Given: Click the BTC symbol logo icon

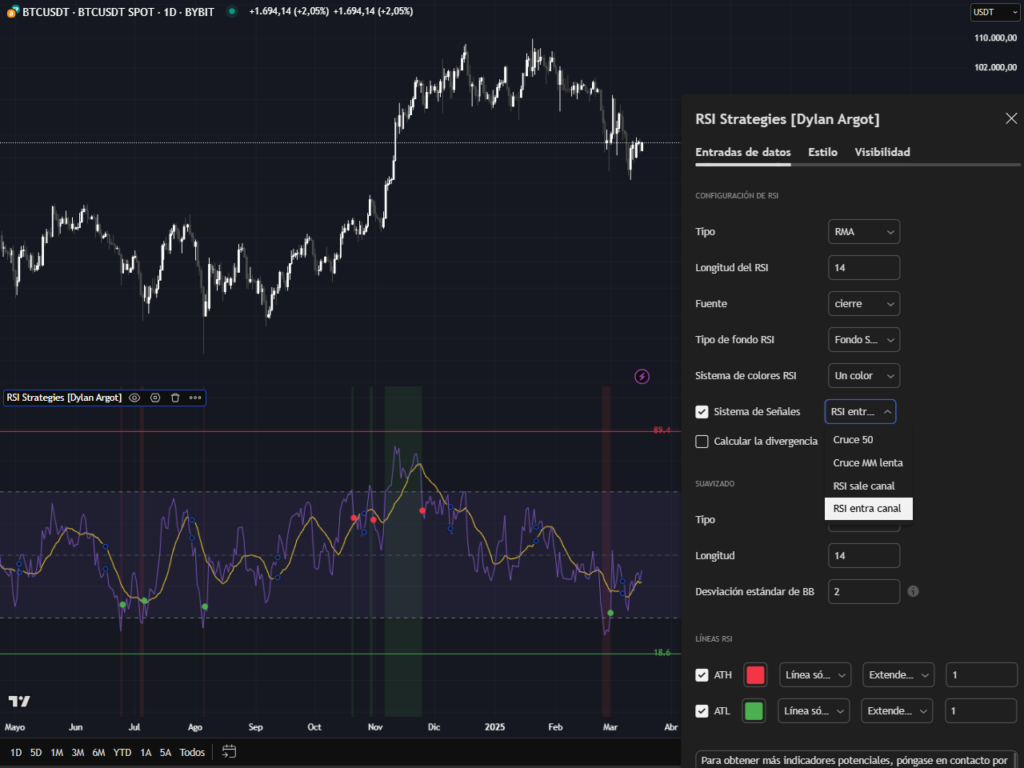Looking at the screenshot, I should pos(12,12).
